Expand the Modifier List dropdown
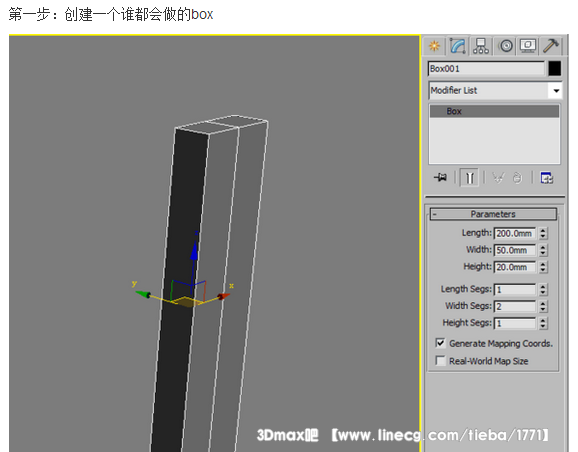The height and width of the screenshot is (452, 578). 556,91
